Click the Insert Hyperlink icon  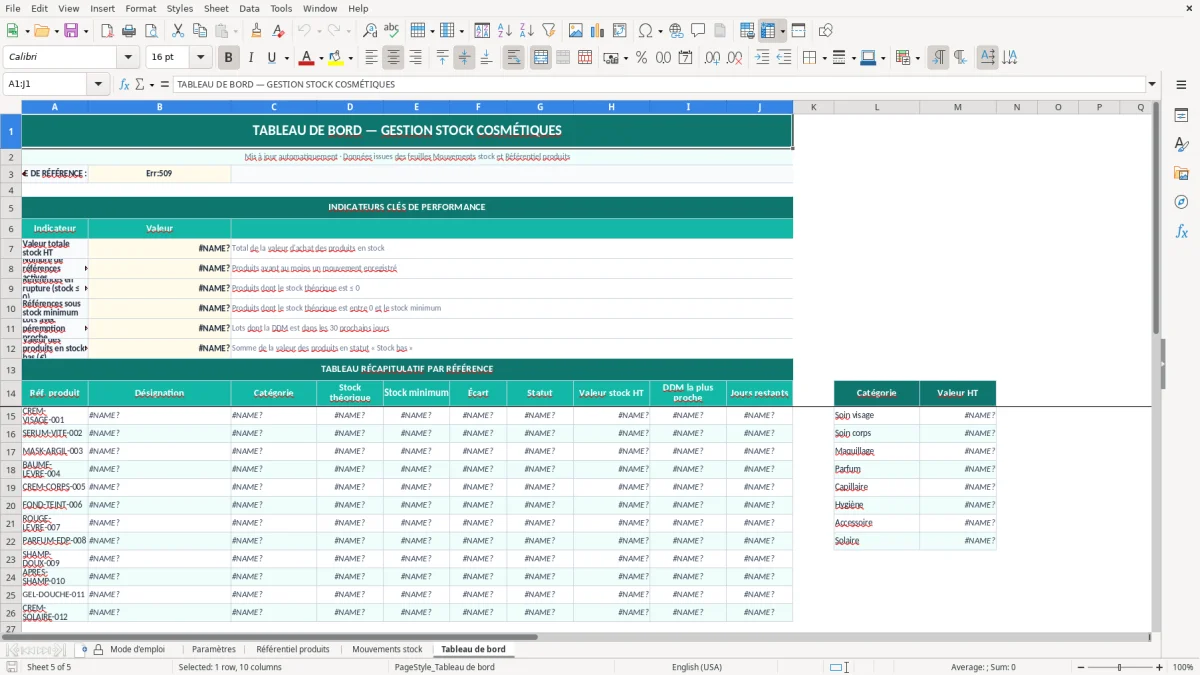(676, 31)
